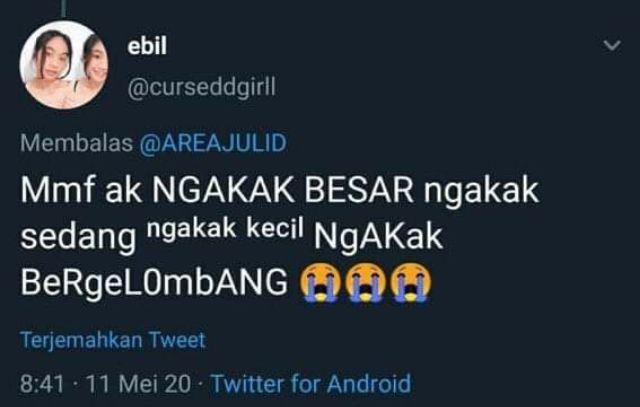Click the third crying emoji
Image resolution: width=640 pixels, height=407 pixels.
[x=411, y=282]
